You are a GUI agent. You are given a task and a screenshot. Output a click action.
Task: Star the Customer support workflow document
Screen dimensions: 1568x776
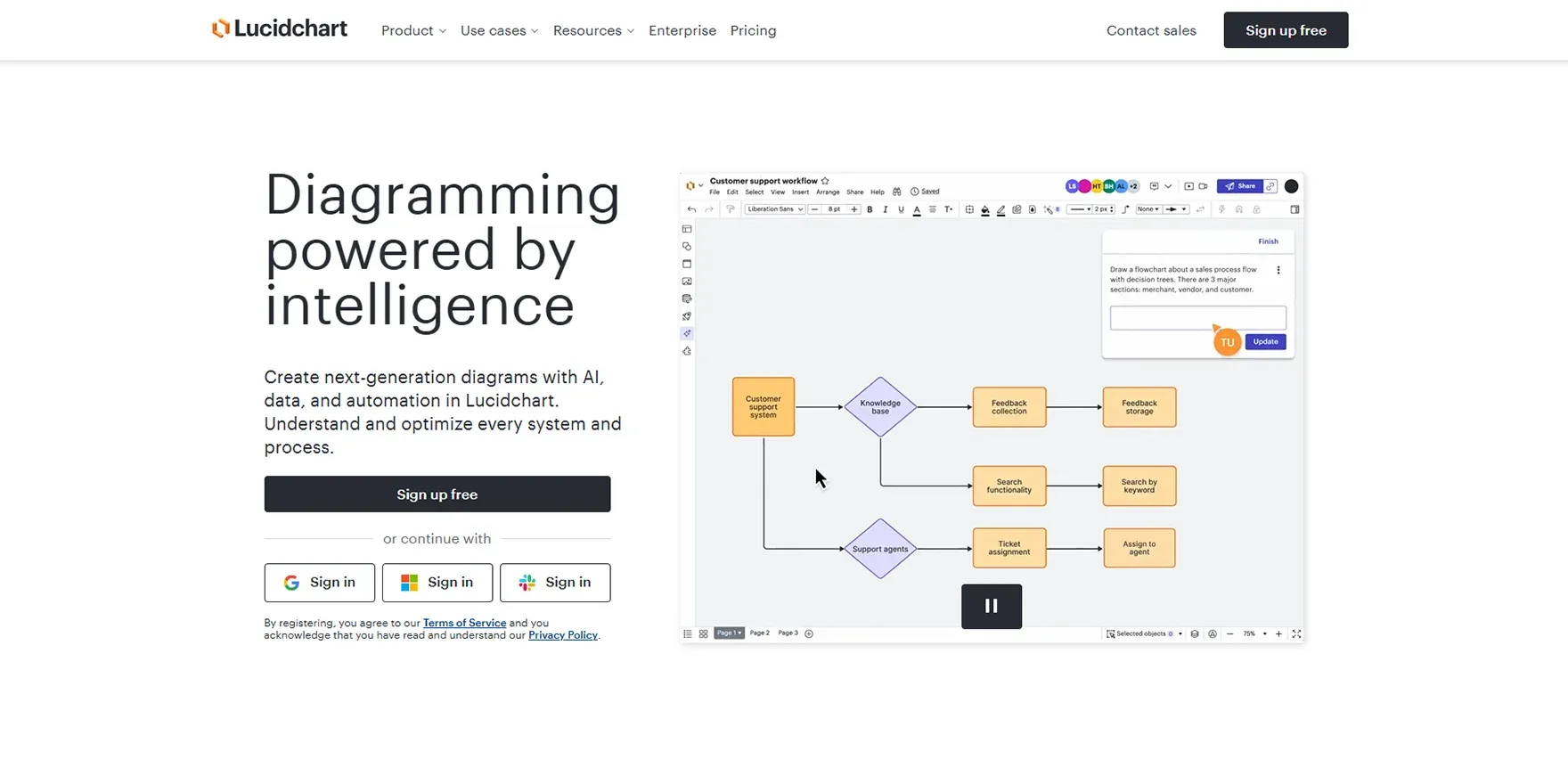pyautogui.click(x=825, y=181)
